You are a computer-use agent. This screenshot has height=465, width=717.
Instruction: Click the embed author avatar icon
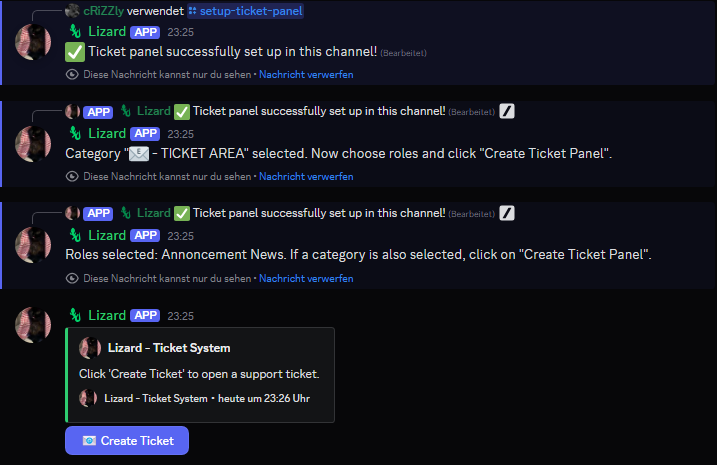pos(90,348)
